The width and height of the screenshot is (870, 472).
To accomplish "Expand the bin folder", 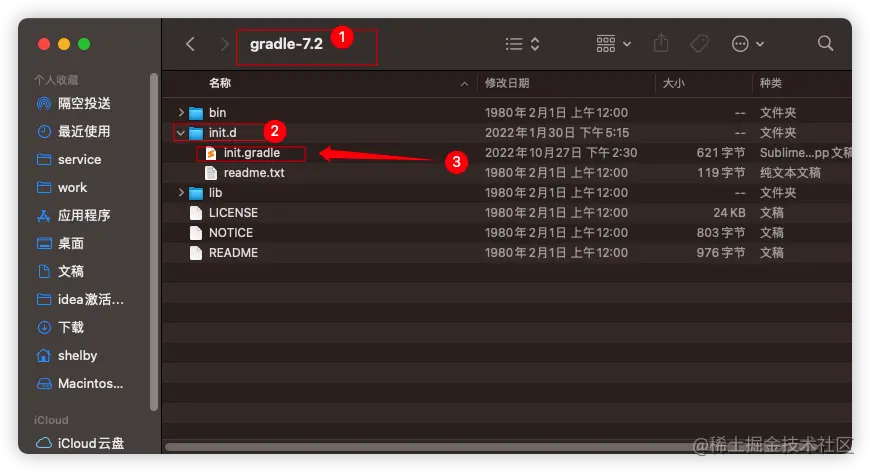I will point(181,113).
